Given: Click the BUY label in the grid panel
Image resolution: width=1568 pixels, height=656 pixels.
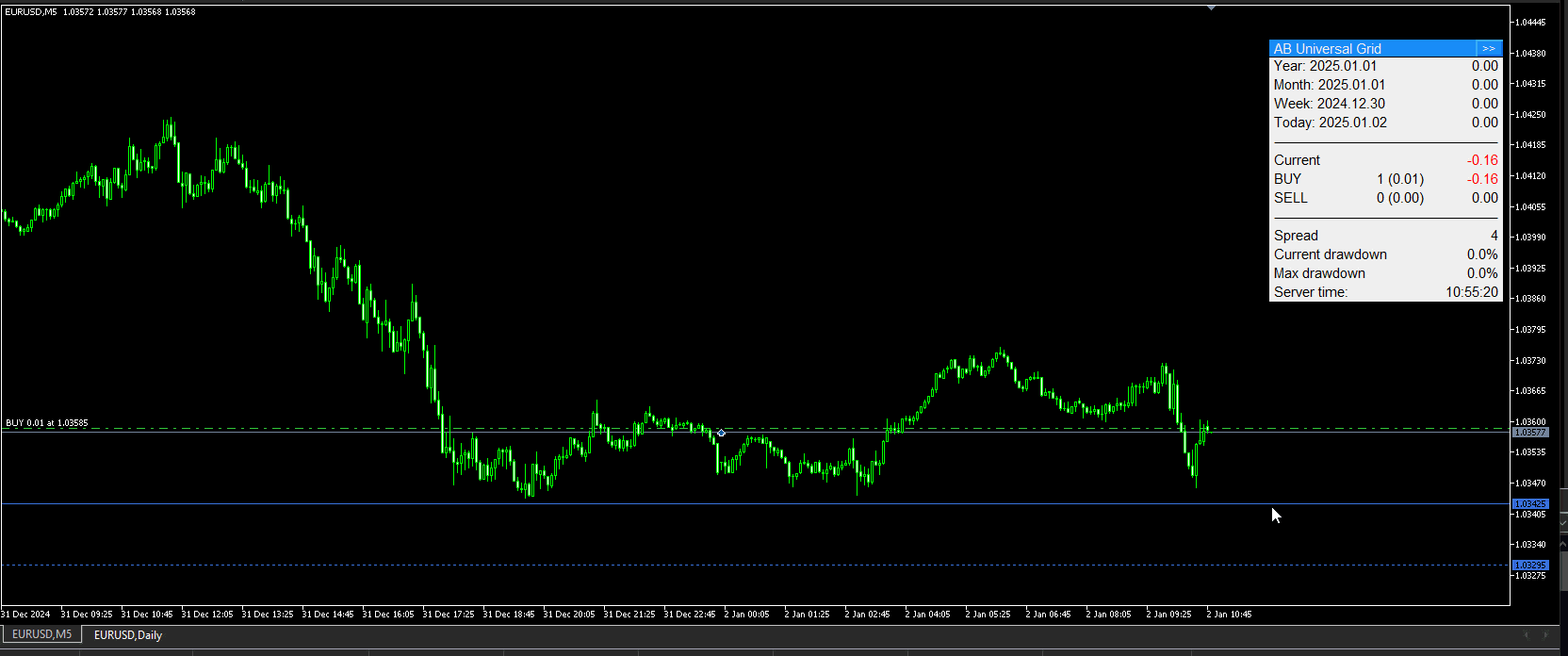Looking at the screenshot, I should pyautogui.click(x=1287, y=179).
